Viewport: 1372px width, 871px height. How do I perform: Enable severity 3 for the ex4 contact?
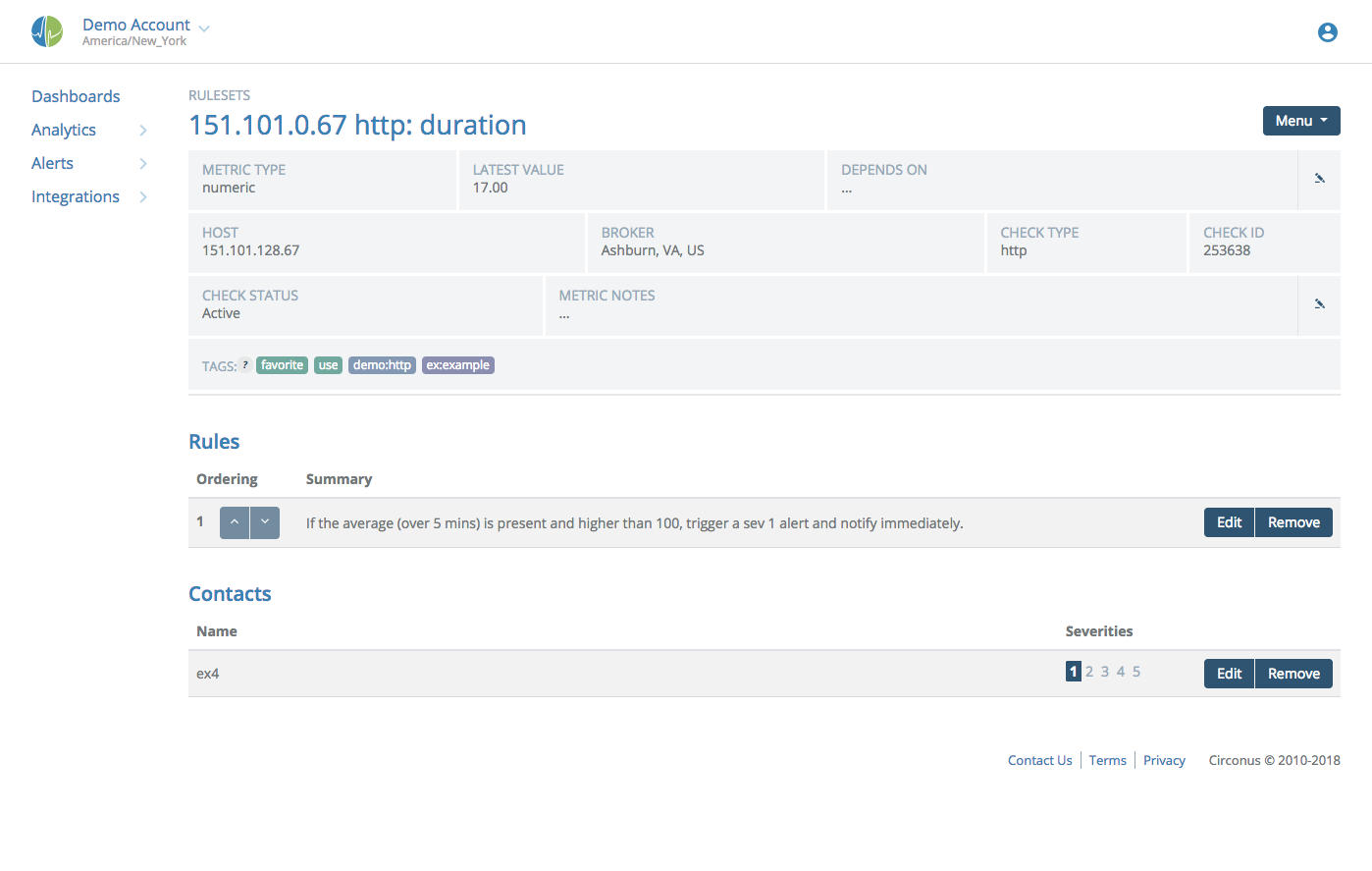[x=1104, y=671]
